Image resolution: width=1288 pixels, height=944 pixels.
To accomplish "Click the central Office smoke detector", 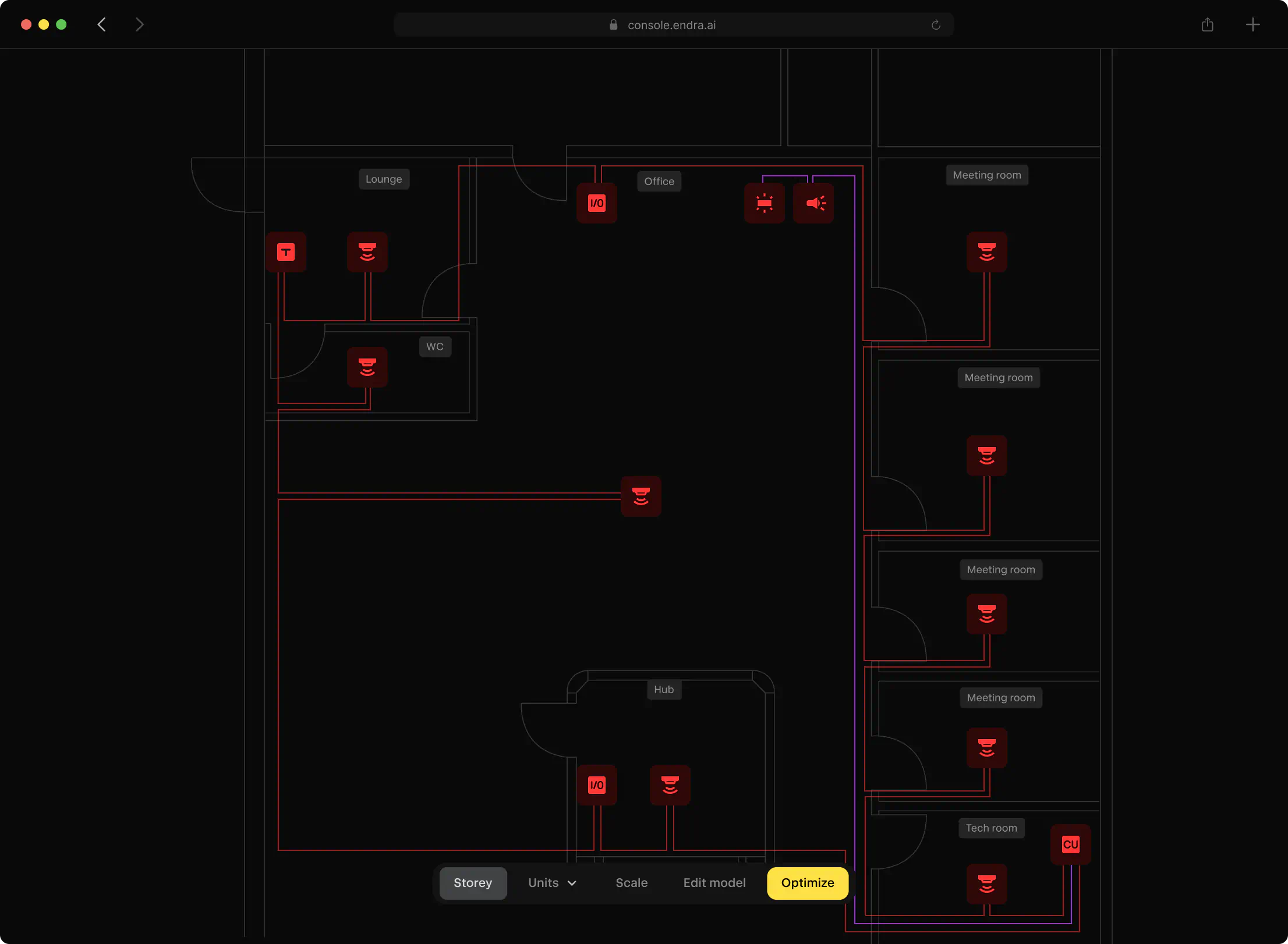I will point(641,496).
